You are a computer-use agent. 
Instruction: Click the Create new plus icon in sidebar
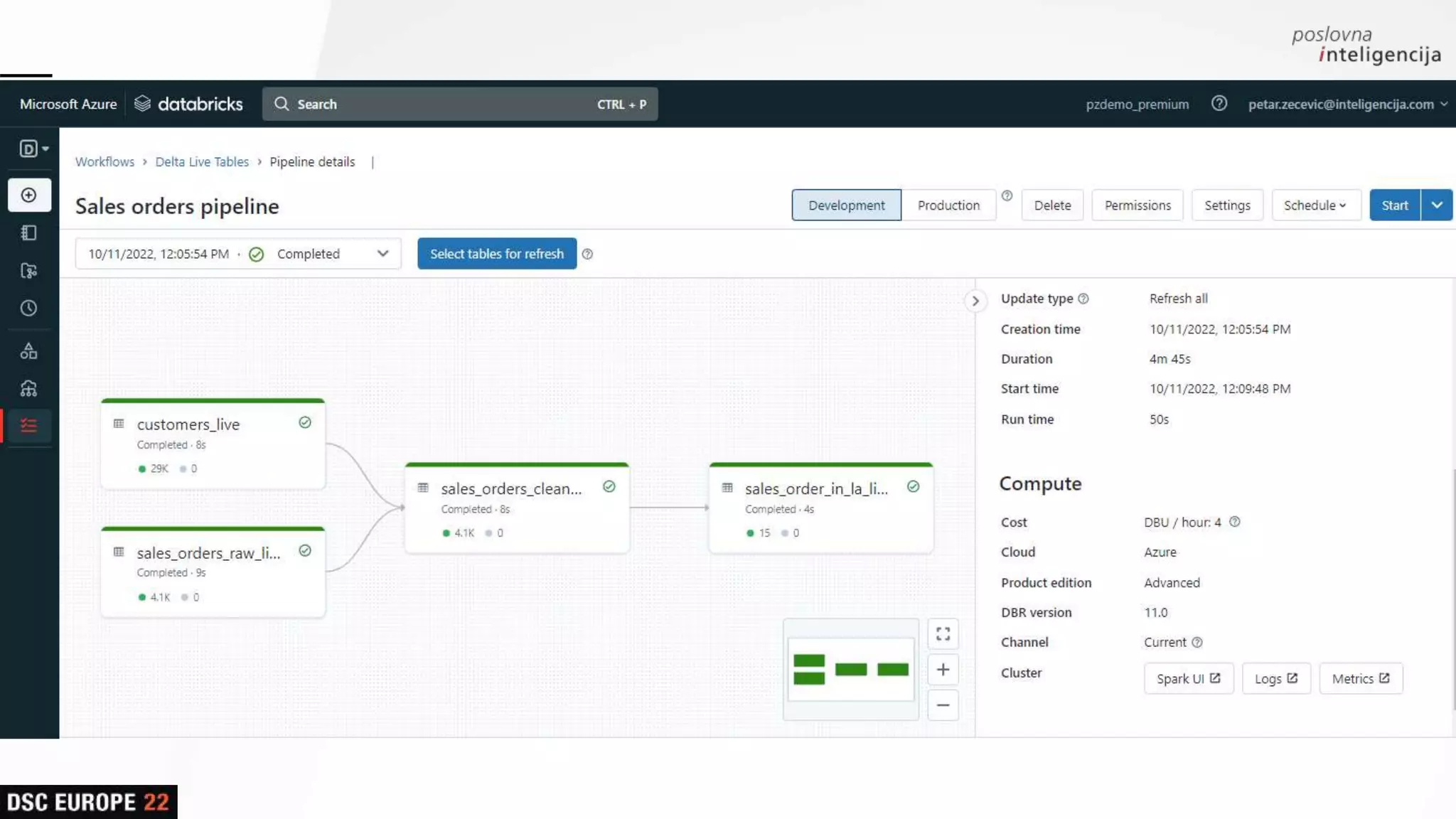coord(29,195)
